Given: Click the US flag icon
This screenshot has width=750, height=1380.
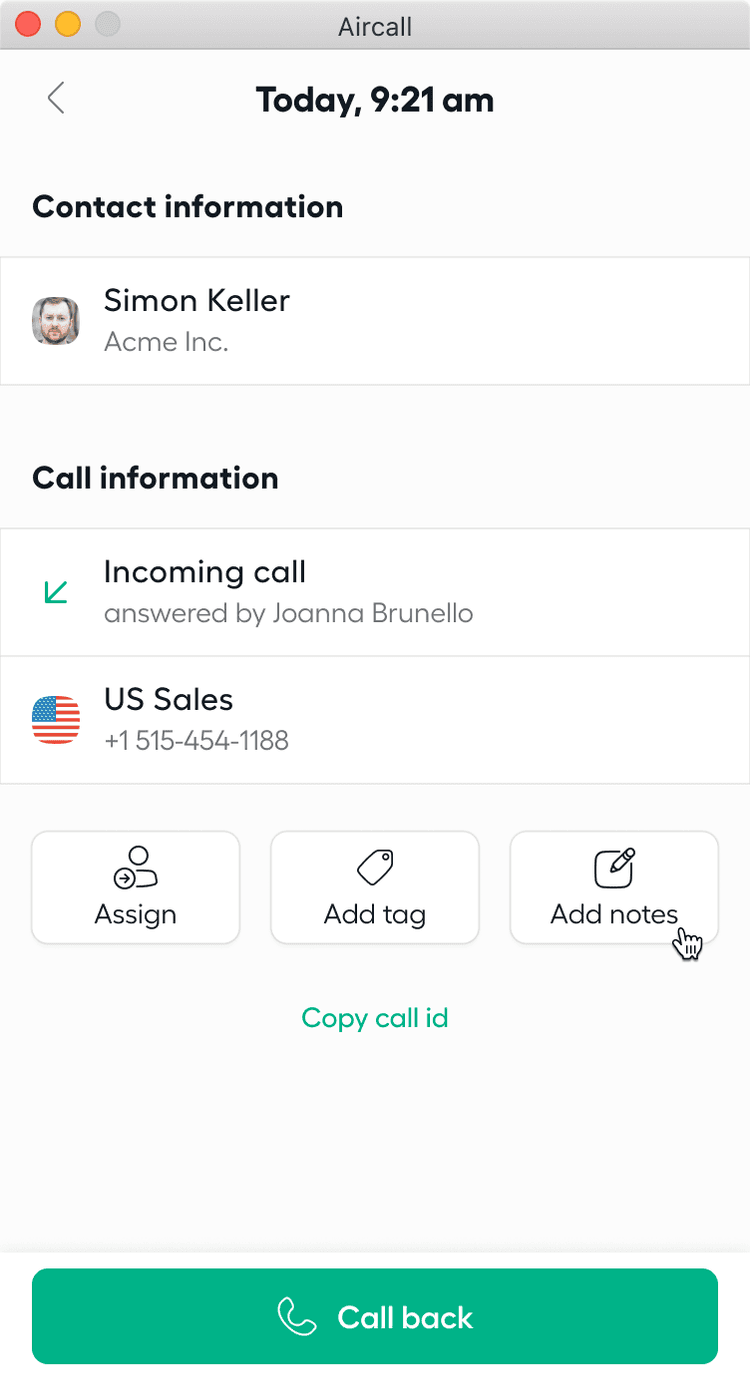Looking at the screenshot, I should tap(56, 720).
